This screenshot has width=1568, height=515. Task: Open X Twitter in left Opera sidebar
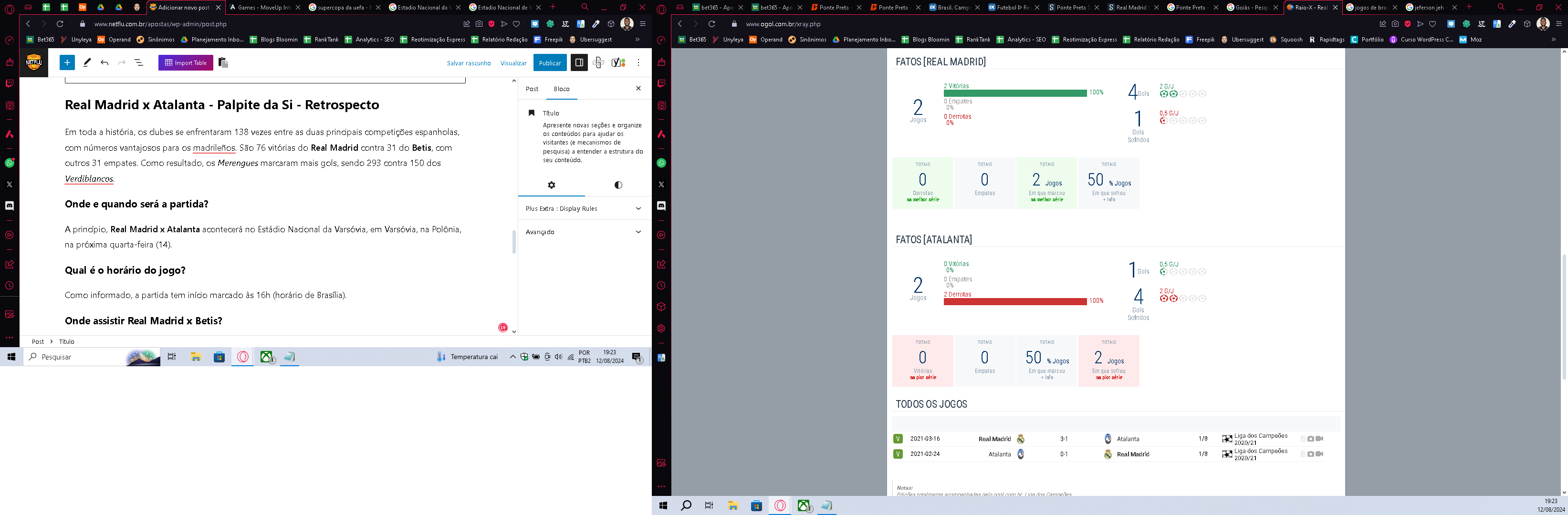(9, 184)
